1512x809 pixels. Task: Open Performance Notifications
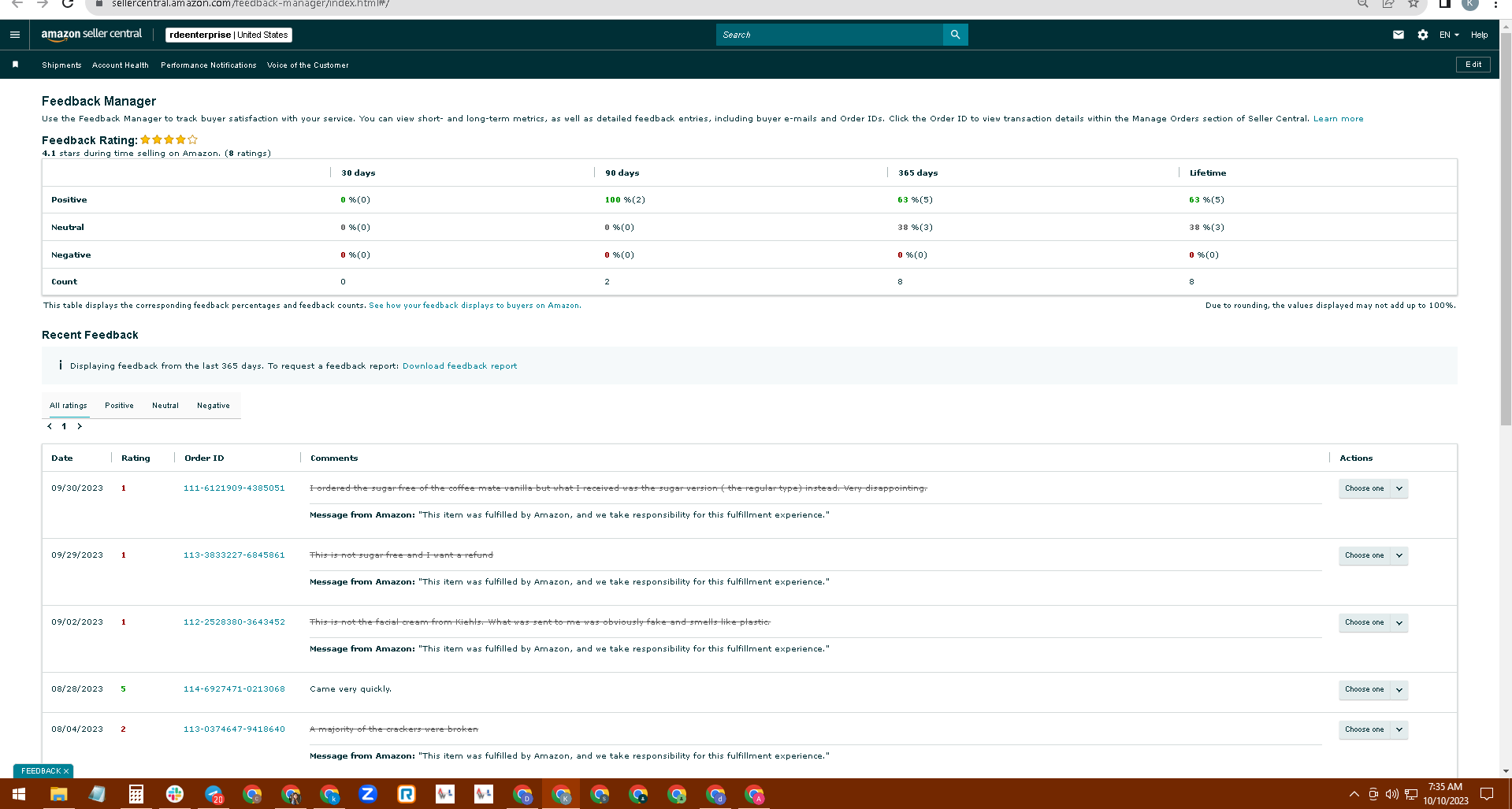(x=209, y=65)
